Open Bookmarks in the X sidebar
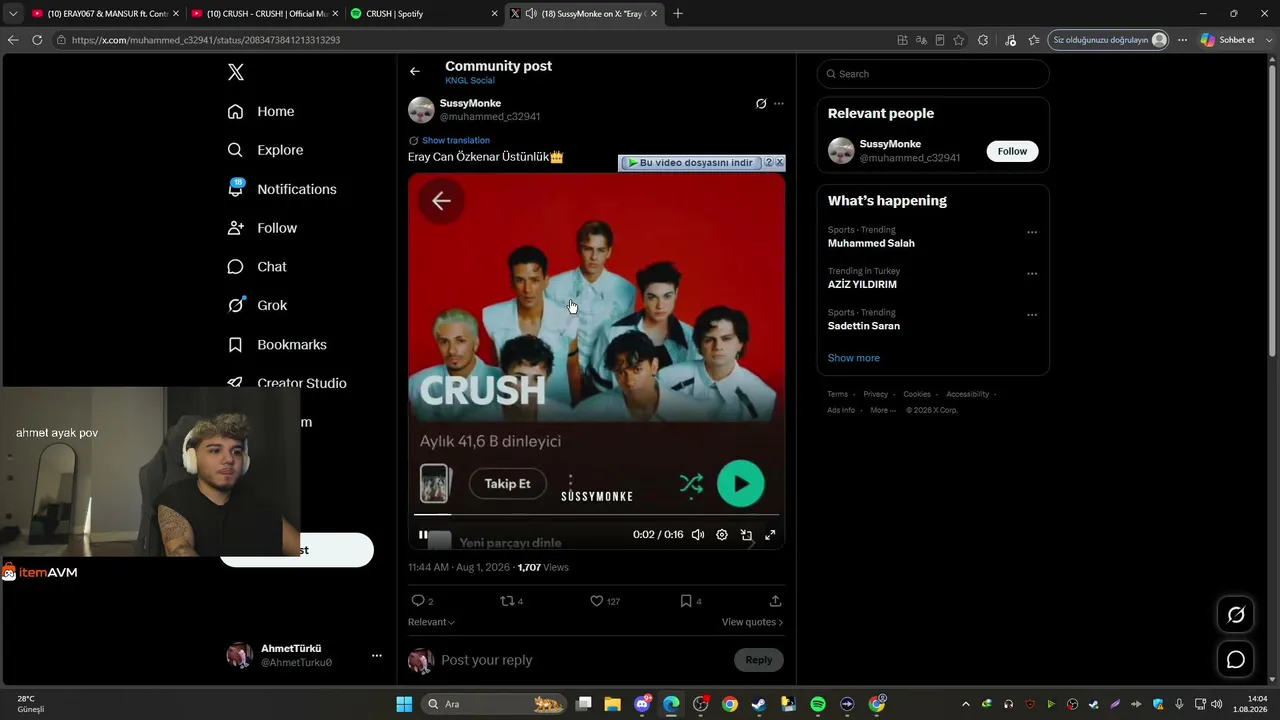Screen dimensions: 1280x720 (277, 345)
